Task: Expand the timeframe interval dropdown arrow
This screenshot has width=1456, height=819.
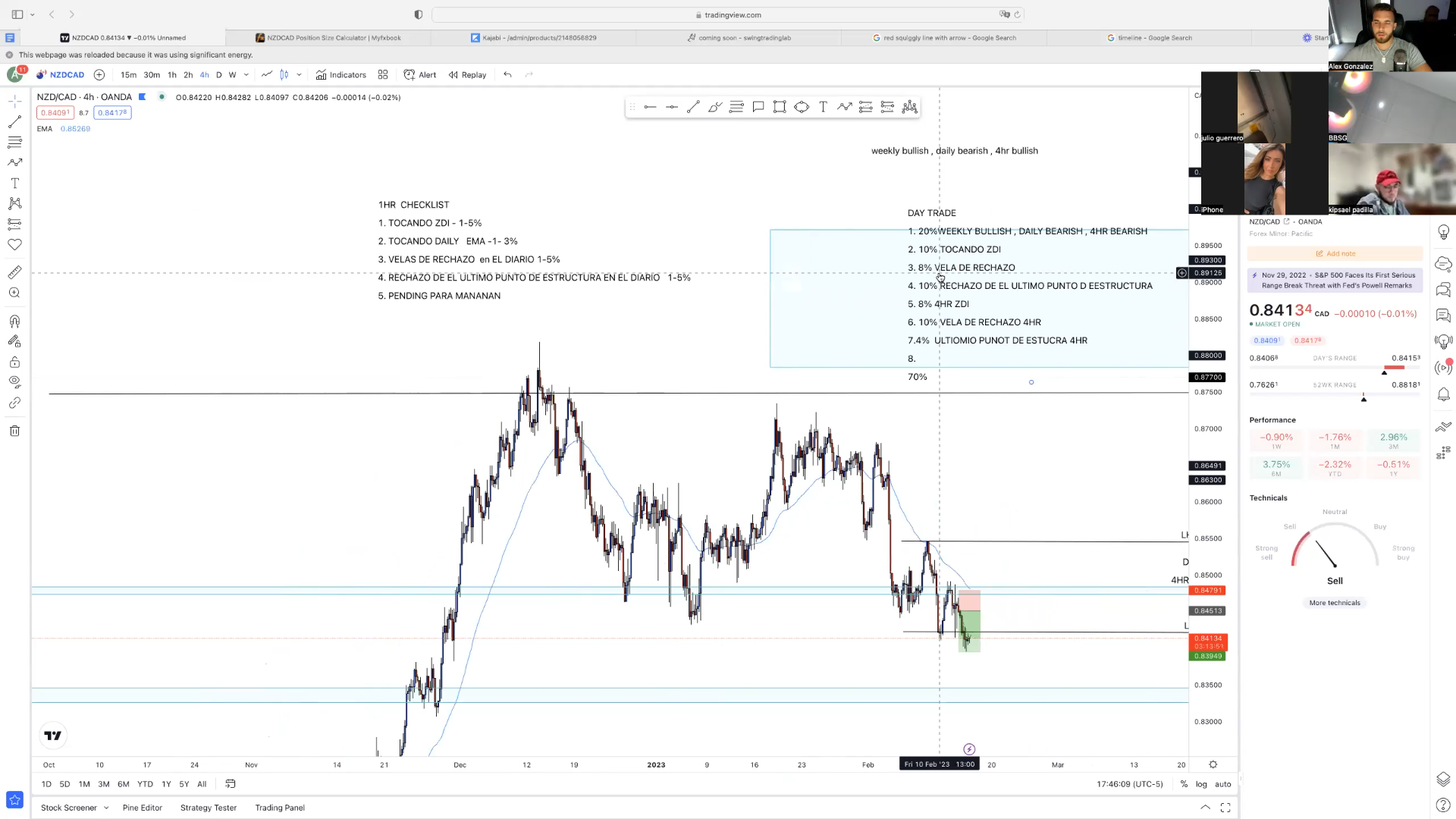Action: (246, 74)
